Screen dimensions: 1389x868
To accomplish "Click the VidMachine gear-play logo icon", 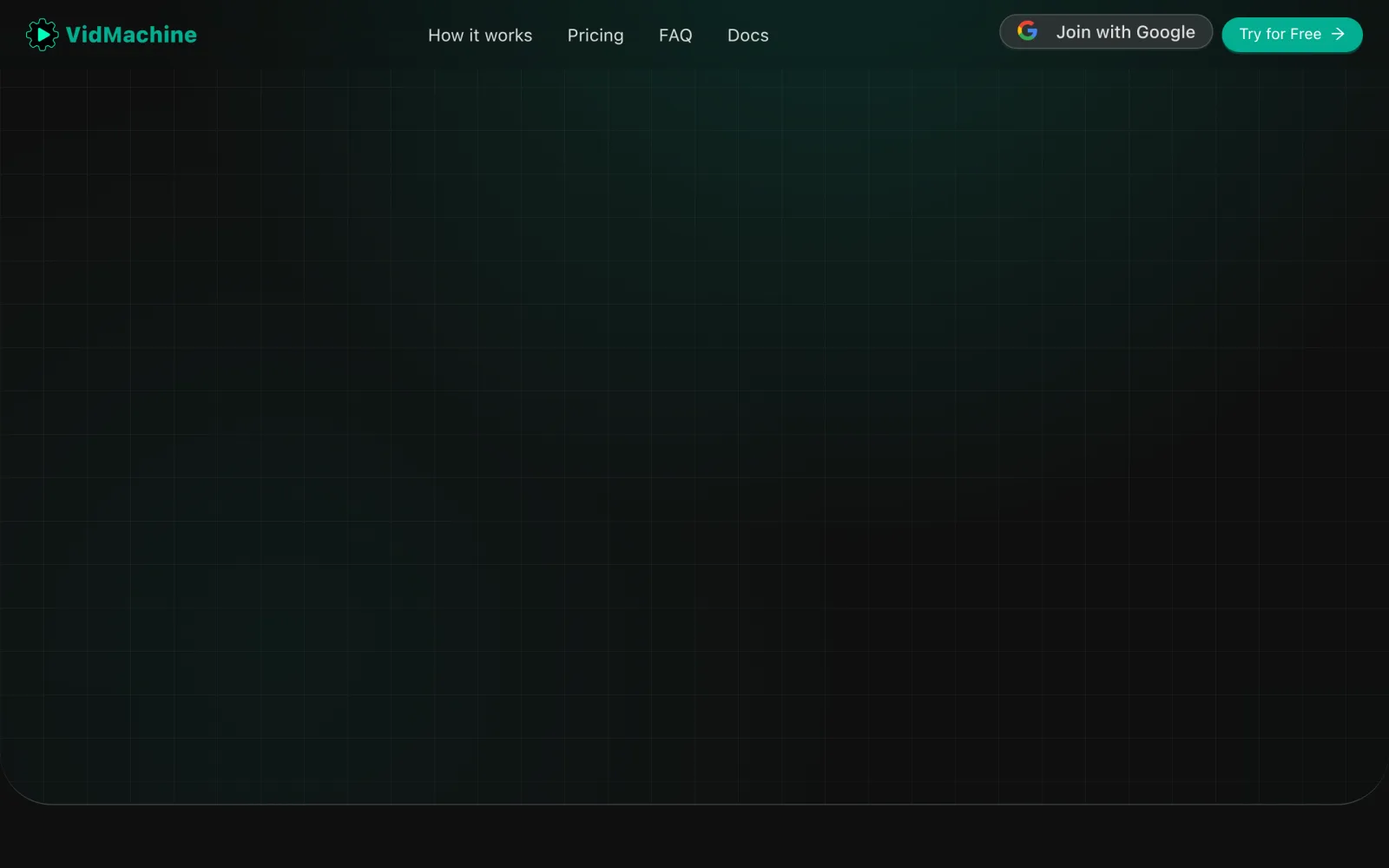I will pos(42,35).
